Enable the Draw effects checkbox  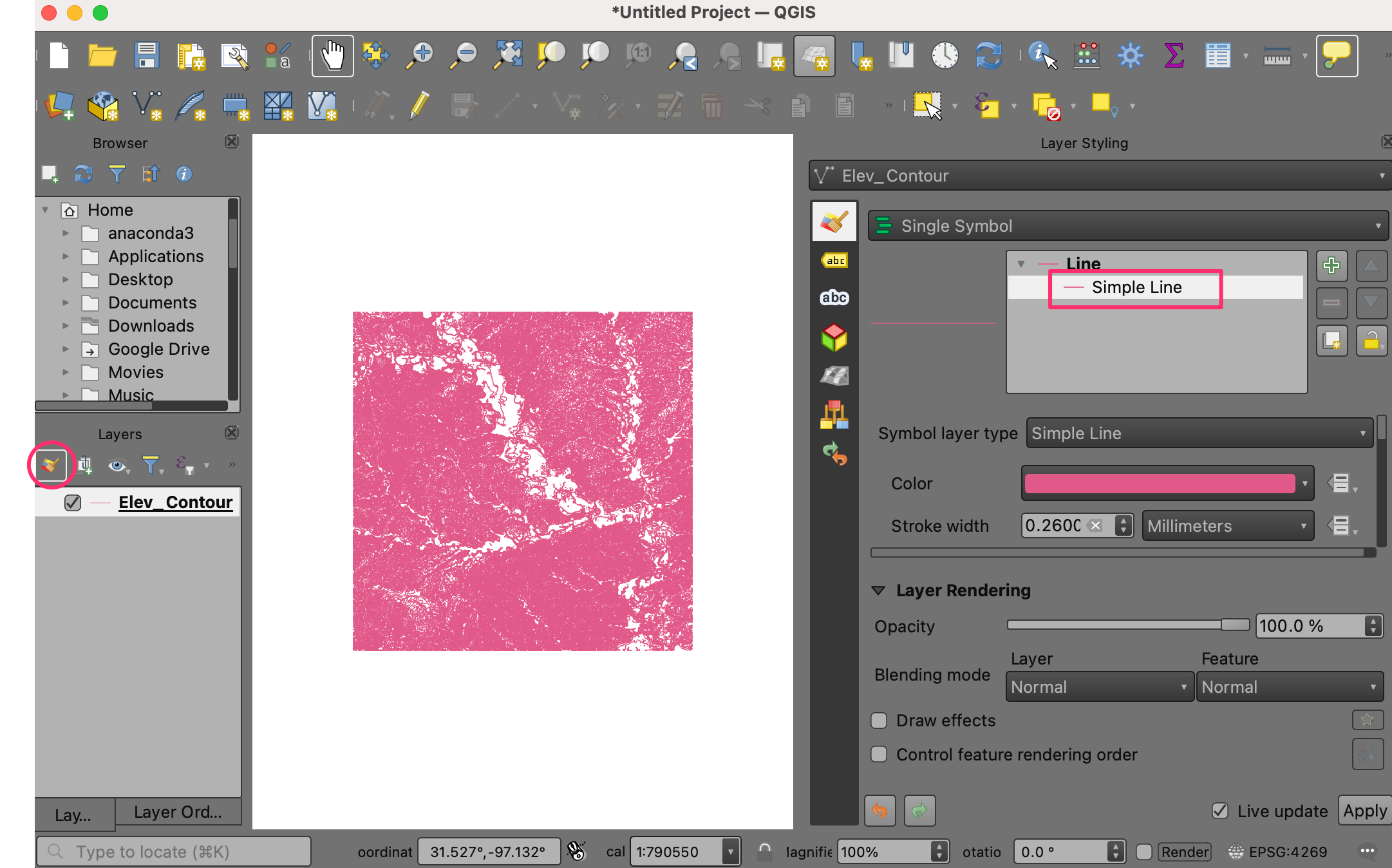(x=879, y=721)
